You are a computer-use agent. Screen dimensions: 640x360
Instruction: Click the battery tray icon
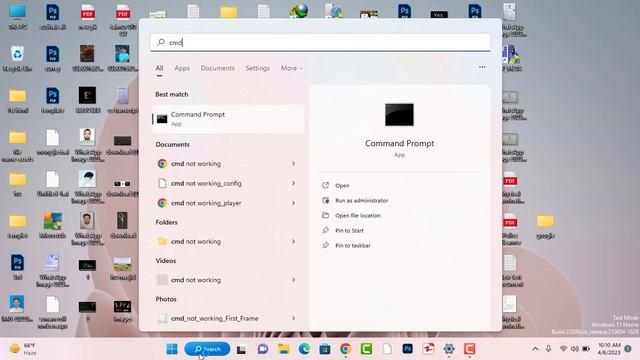(586, 349)
